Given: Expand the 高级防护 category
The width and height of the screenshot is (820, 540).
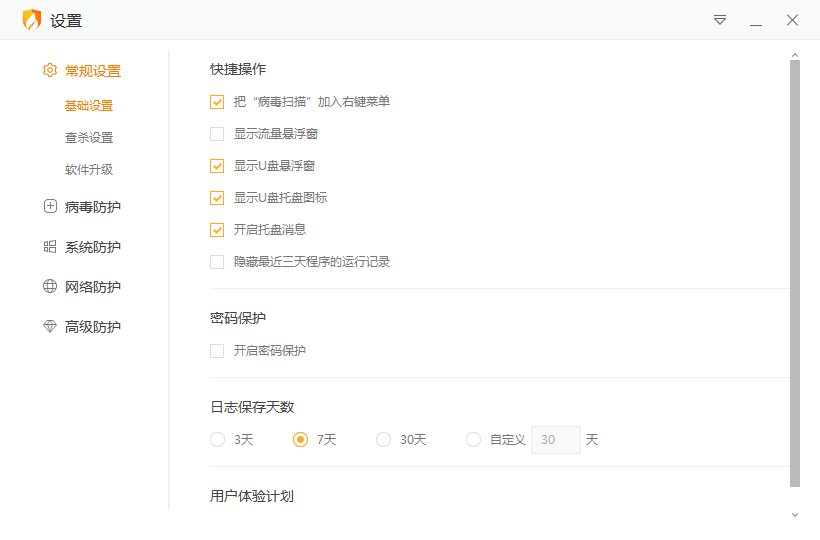Looking at the screenshot, I should point(93,327).
